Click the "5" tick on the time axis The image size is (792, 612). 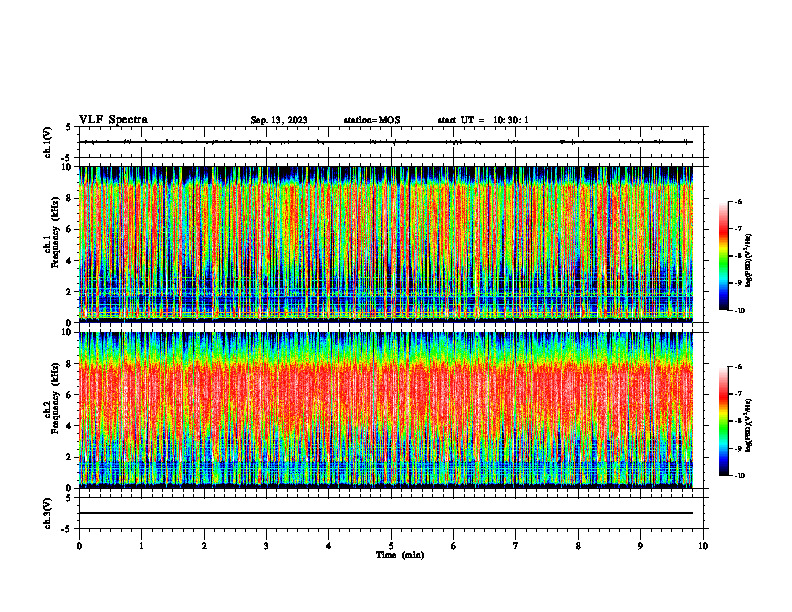391,546
